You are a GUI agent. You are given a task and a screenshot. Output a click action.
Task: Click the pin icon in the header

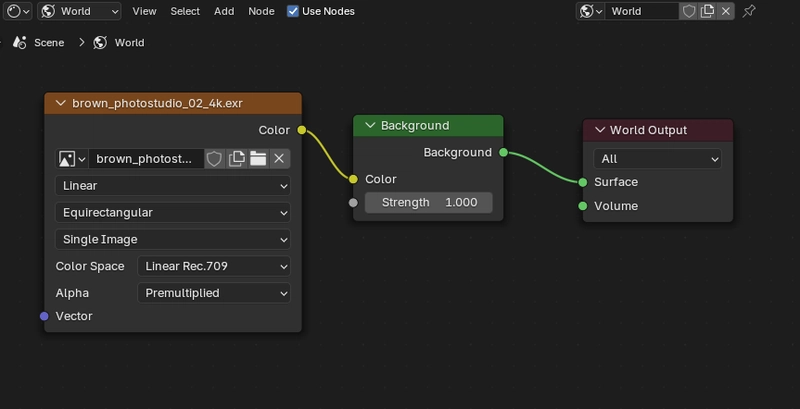point(748,11)
